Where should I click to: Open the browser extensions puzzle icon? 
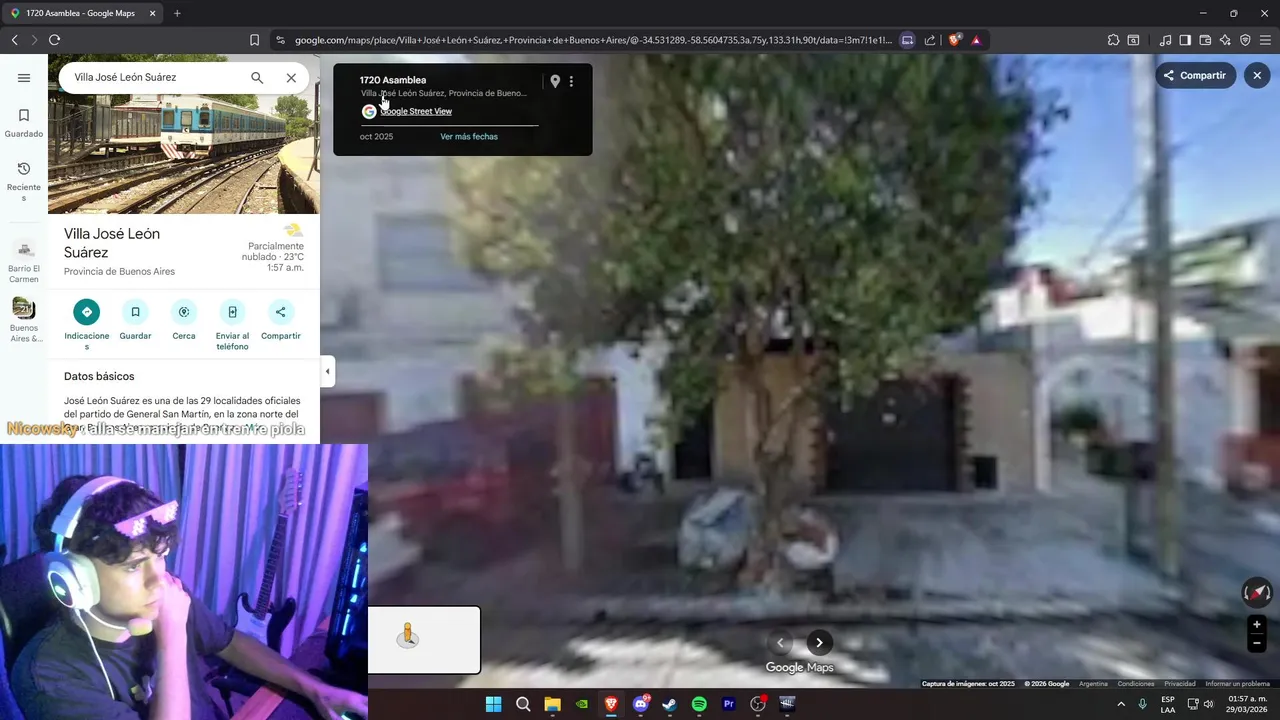tap(1113, 40)
